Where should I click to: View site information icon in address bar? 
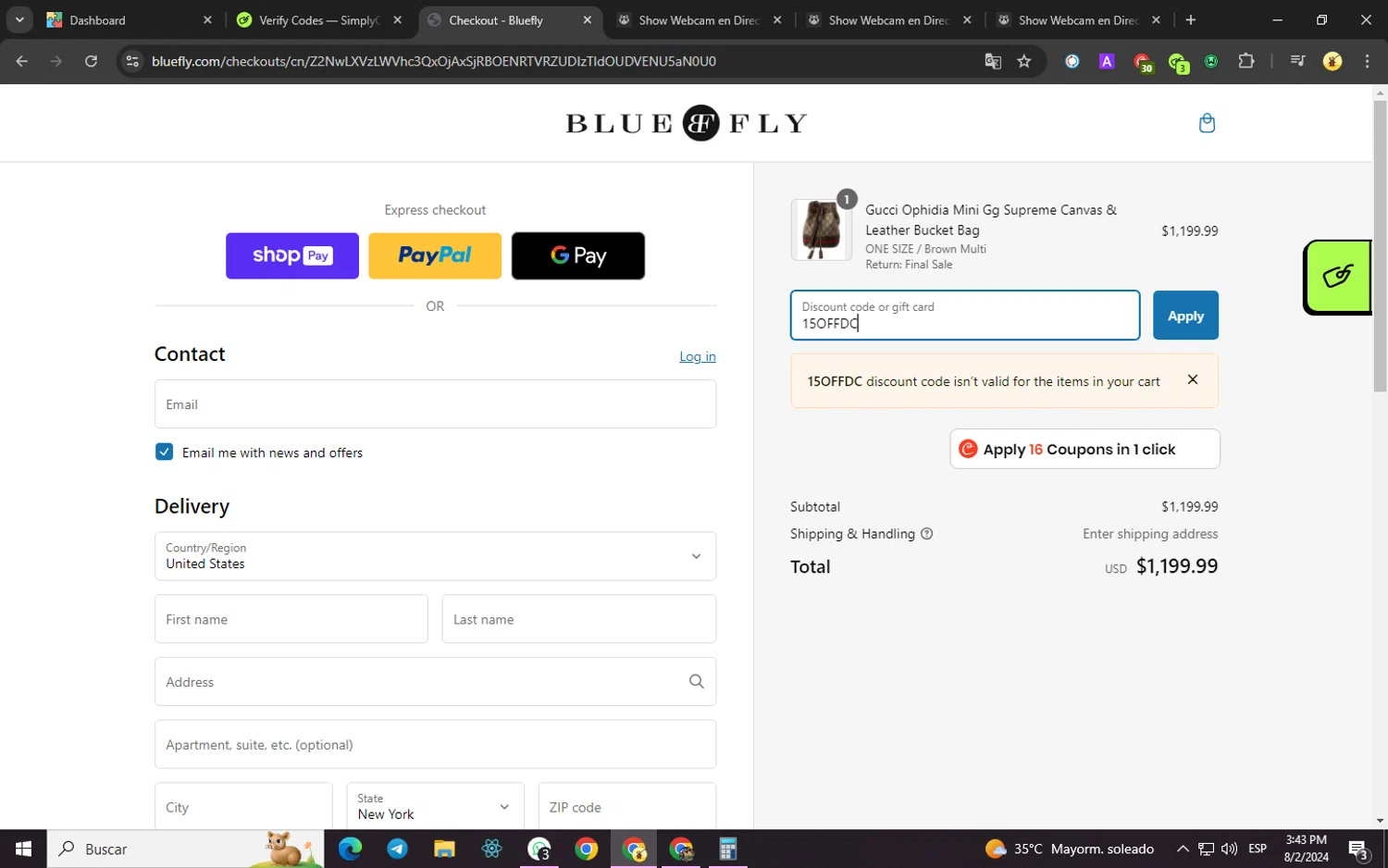coord(132,61)
